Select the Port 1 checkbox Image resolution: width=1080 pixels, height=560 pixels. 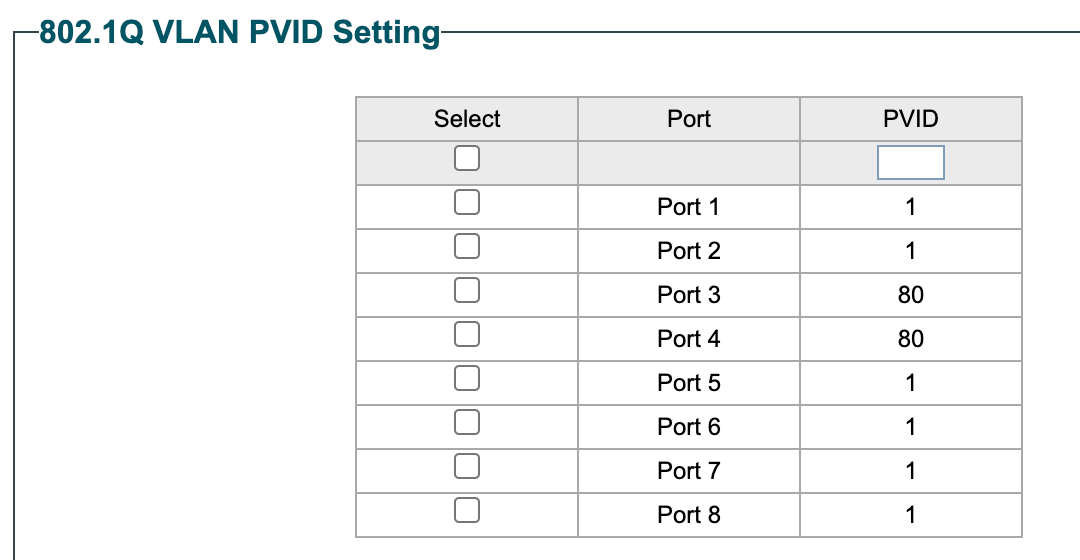(x=467, y=203)
